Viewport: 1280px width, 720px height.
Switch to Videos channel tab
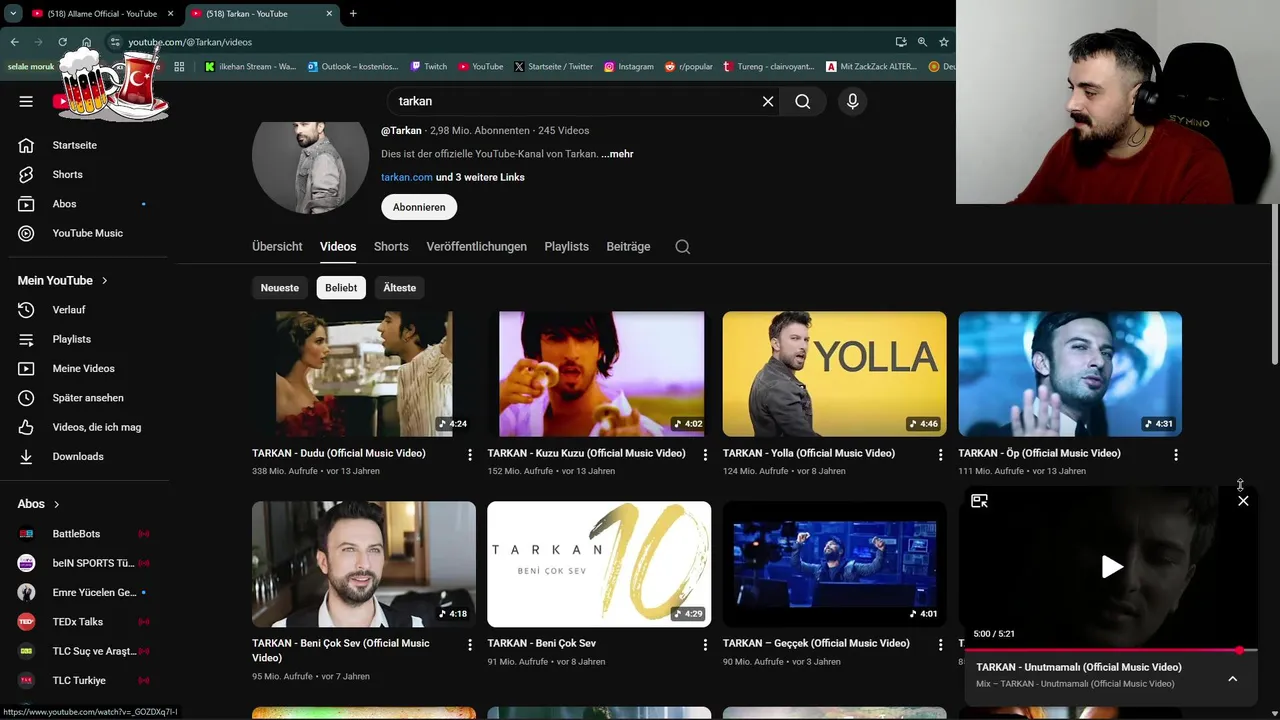pos(338,247)
